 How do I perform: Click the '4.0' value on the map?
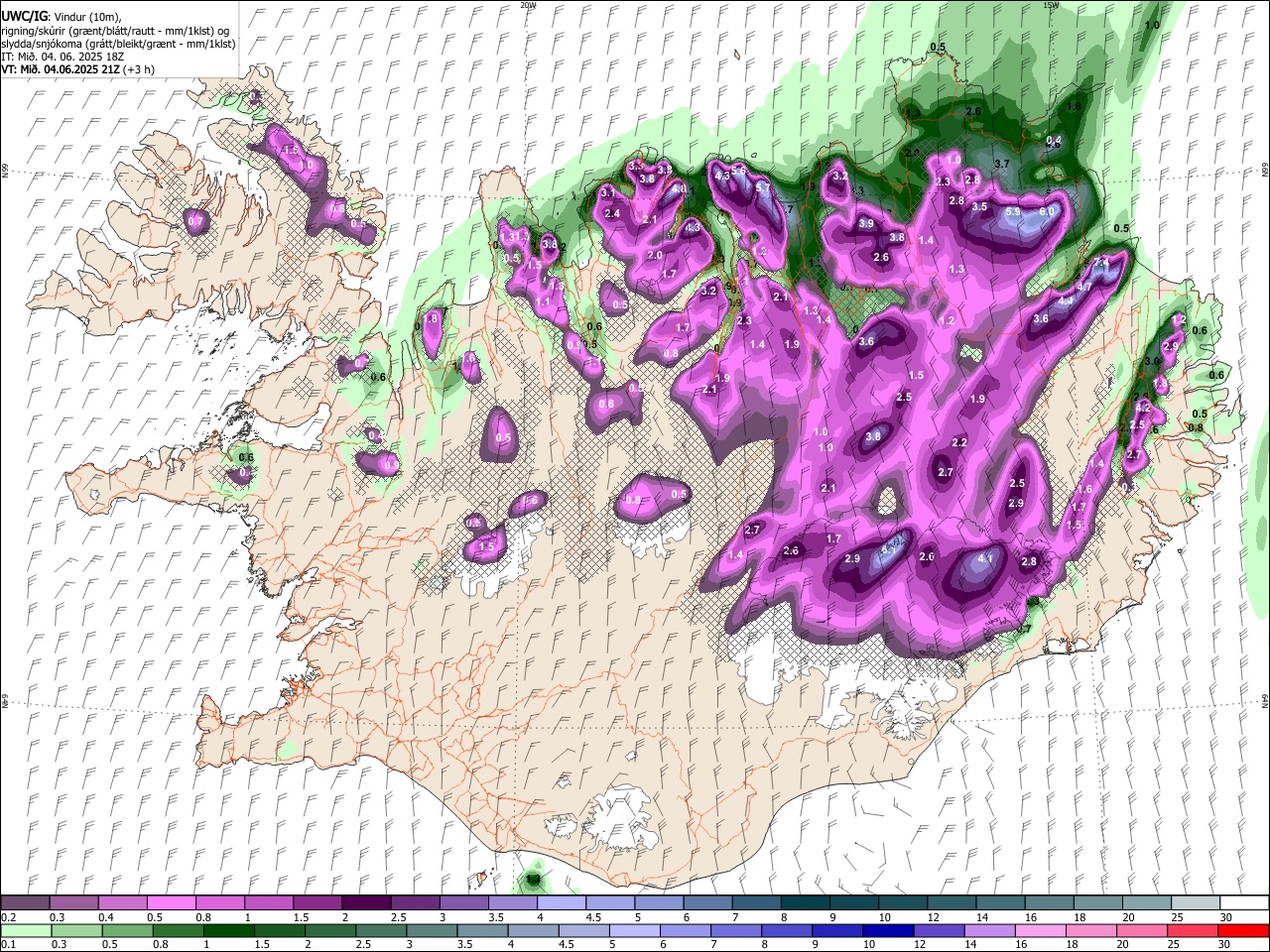(680, 188)
